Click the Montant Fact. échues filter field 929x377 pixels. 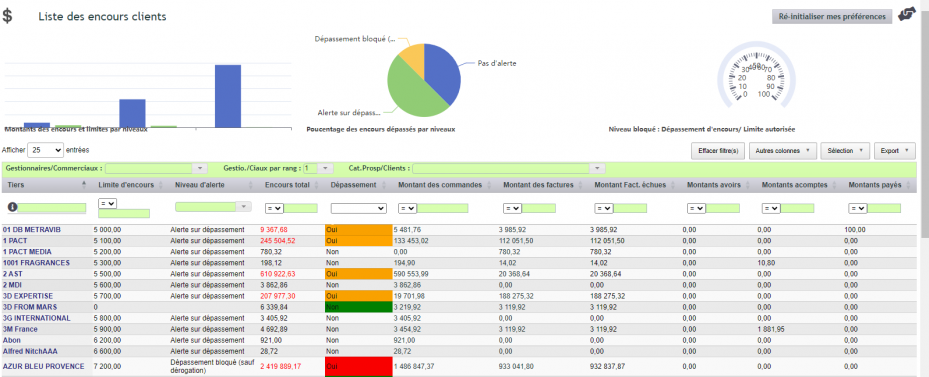pyautogui.click(x=630, y=209)
